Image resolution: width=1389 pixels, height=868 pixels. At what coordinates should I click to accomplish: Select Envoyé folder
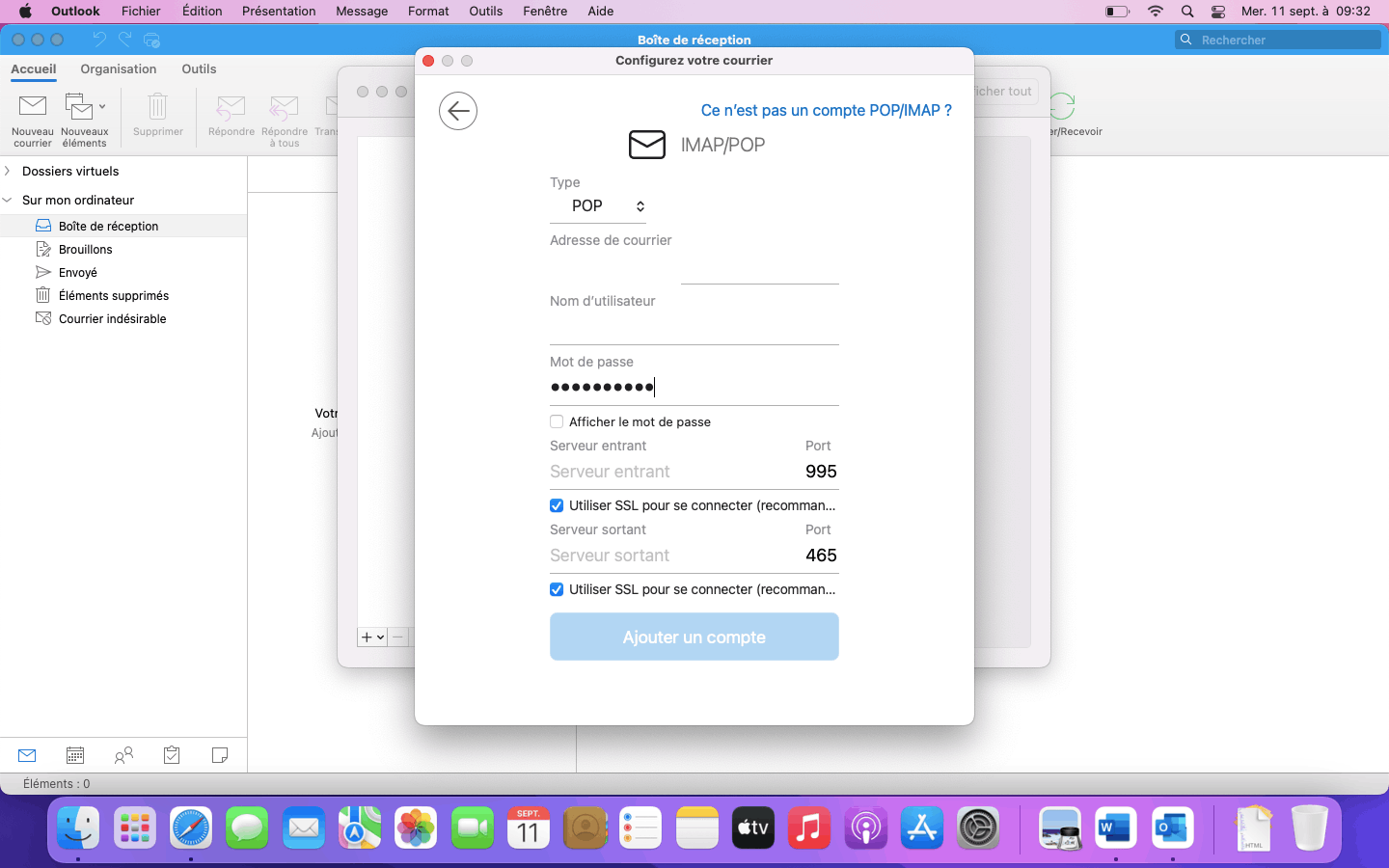123,272
